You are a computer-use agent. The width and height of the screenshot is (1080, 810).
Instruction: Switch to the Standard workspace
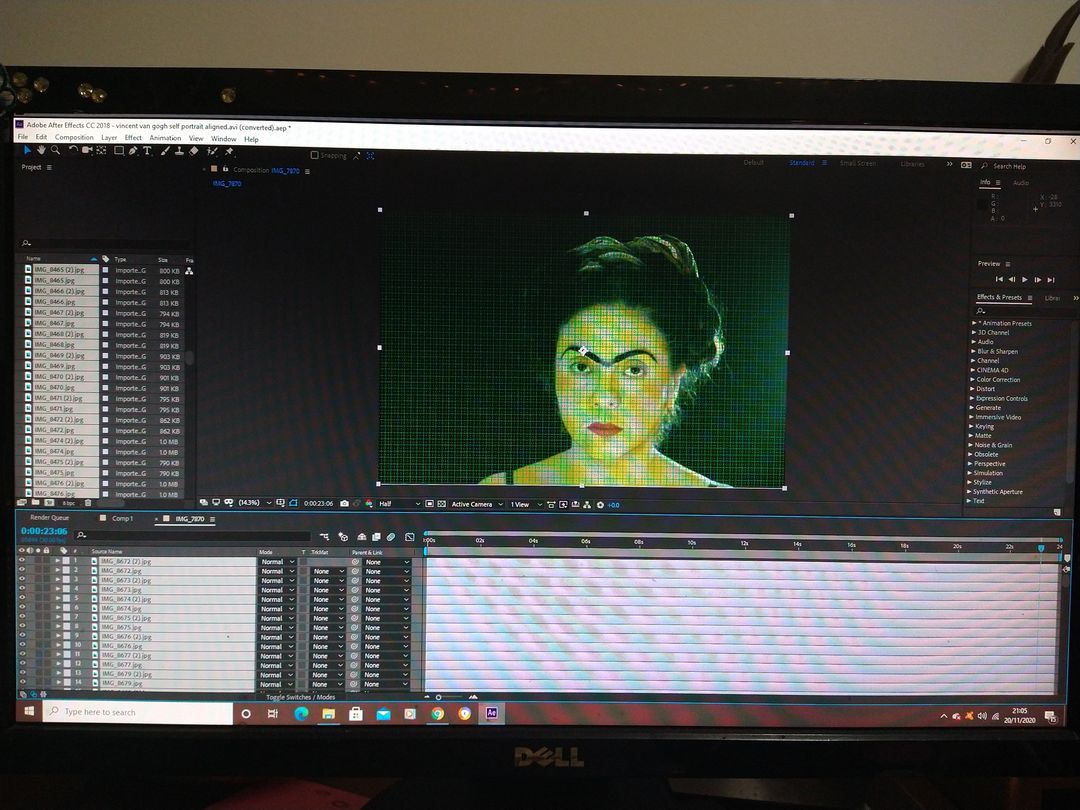[x=802, y=162]
